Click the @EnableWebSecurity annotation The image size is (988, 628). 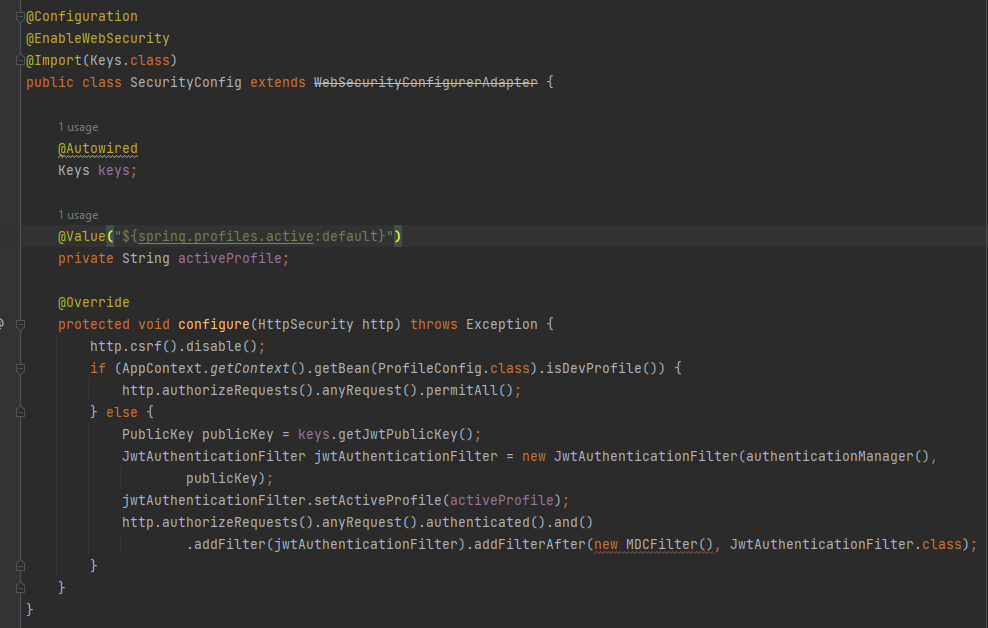pyautogui.click(x=95, y=38)
